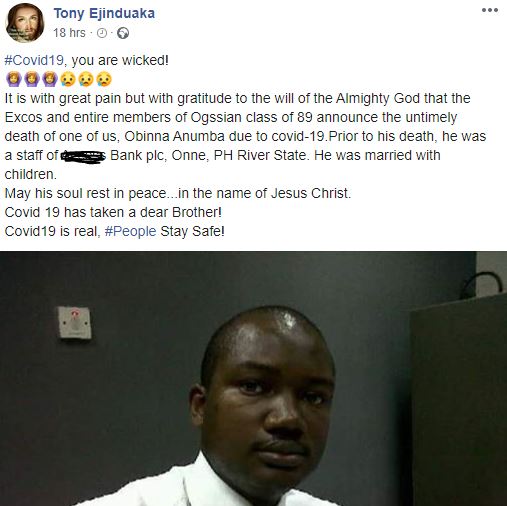
Task: Open the attached photo of the man
Action: click(253, 379)
